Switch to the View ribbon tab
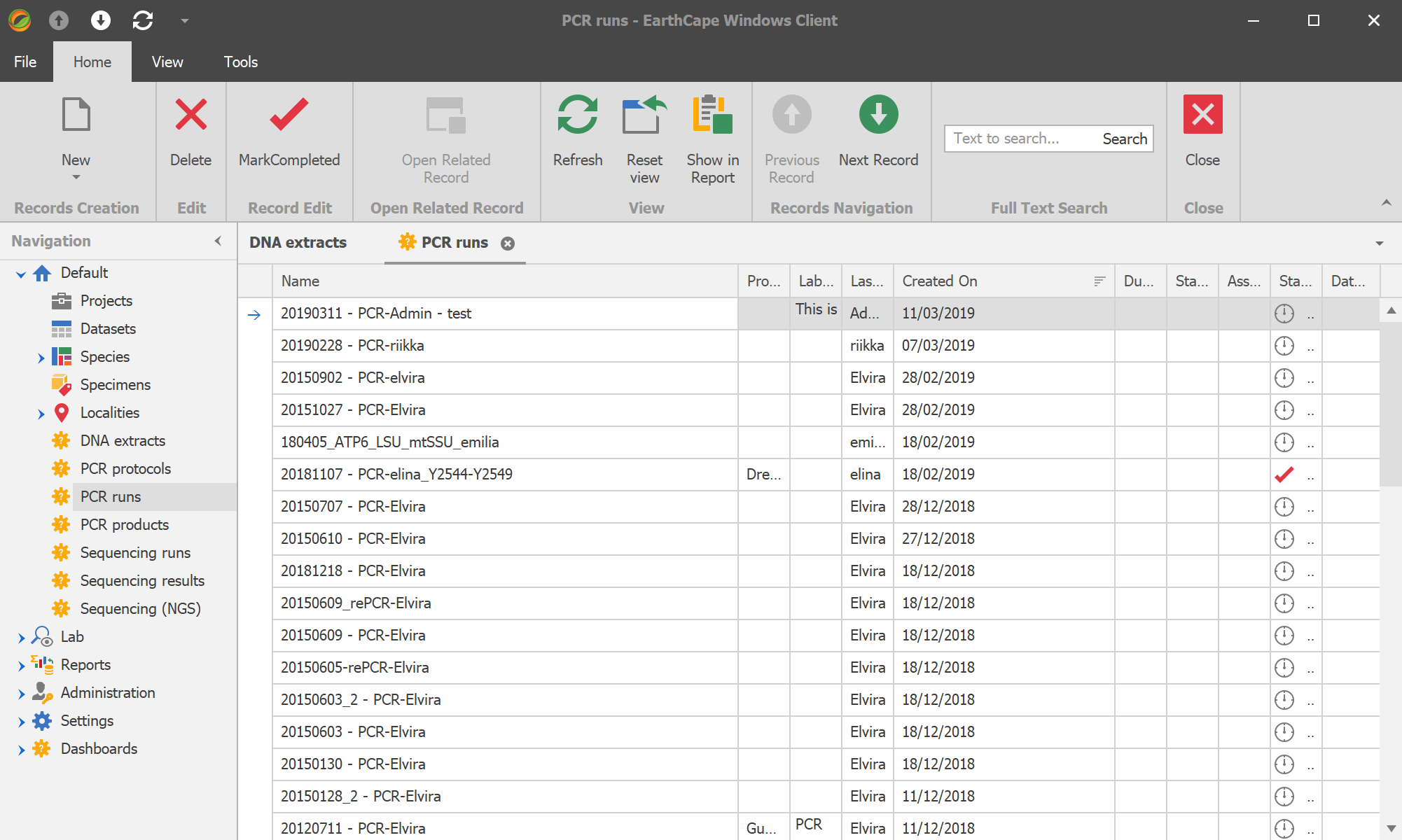The height and width of the screenshot is (840, 1402). [x=167, y=62]
